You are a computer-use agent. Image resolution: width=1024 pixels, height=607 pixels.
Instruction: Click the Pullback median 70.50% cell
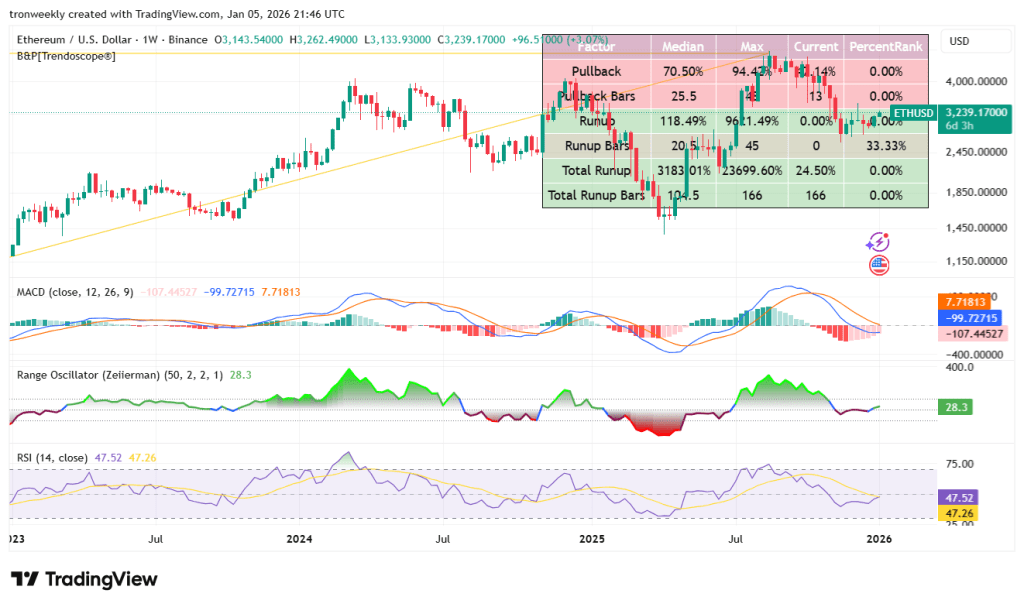[x=683, y=71]
